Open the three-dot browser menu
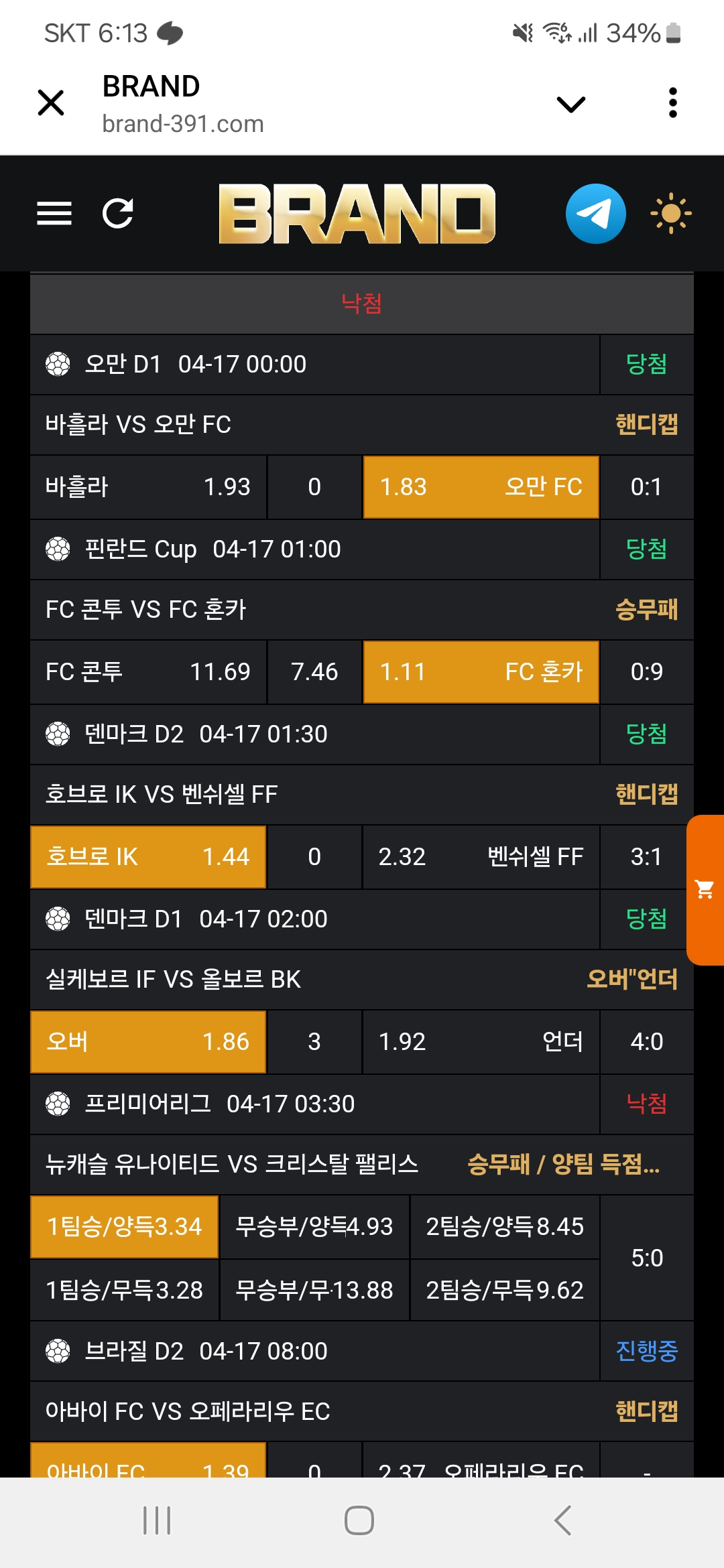The width and height of the screenshot is (724, 1568). [673, 103]
